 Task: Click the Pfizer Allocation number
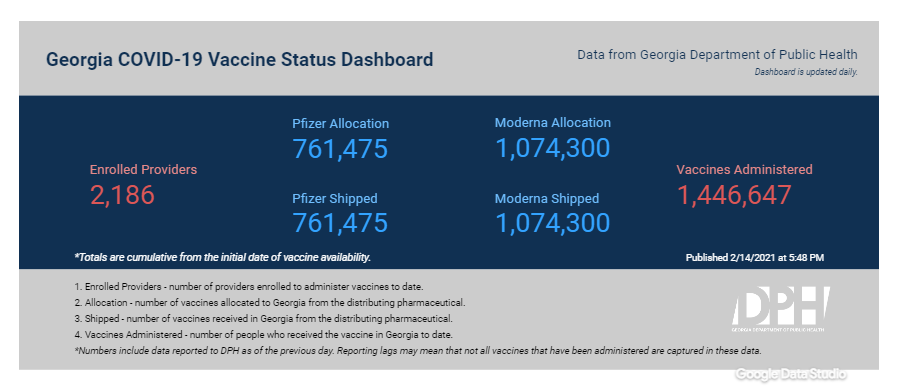pyautogui.click(x=340, y=148)
